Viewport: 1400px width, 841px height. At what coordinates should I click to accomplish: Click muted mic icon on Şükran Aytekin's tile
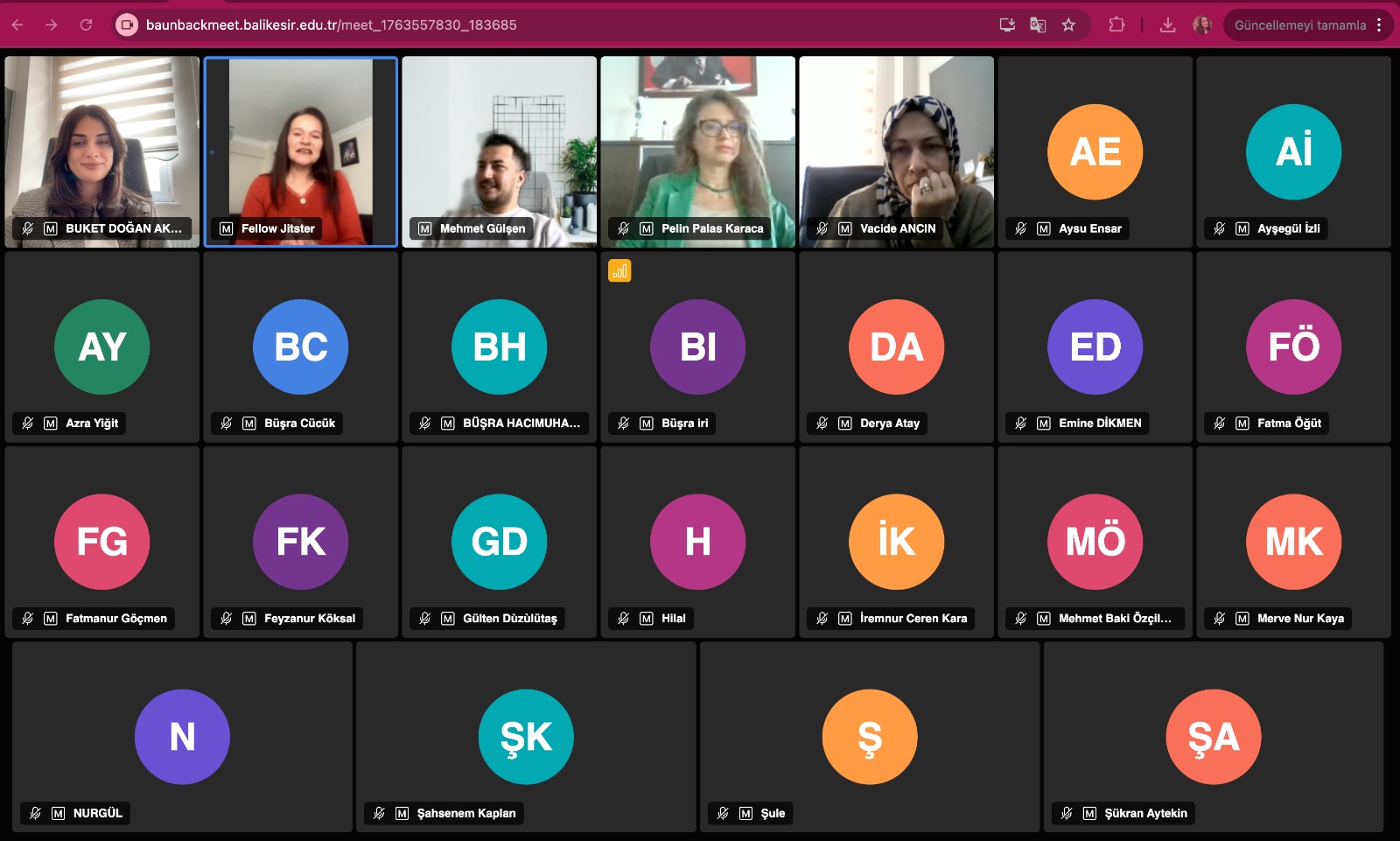(1066, 813)
